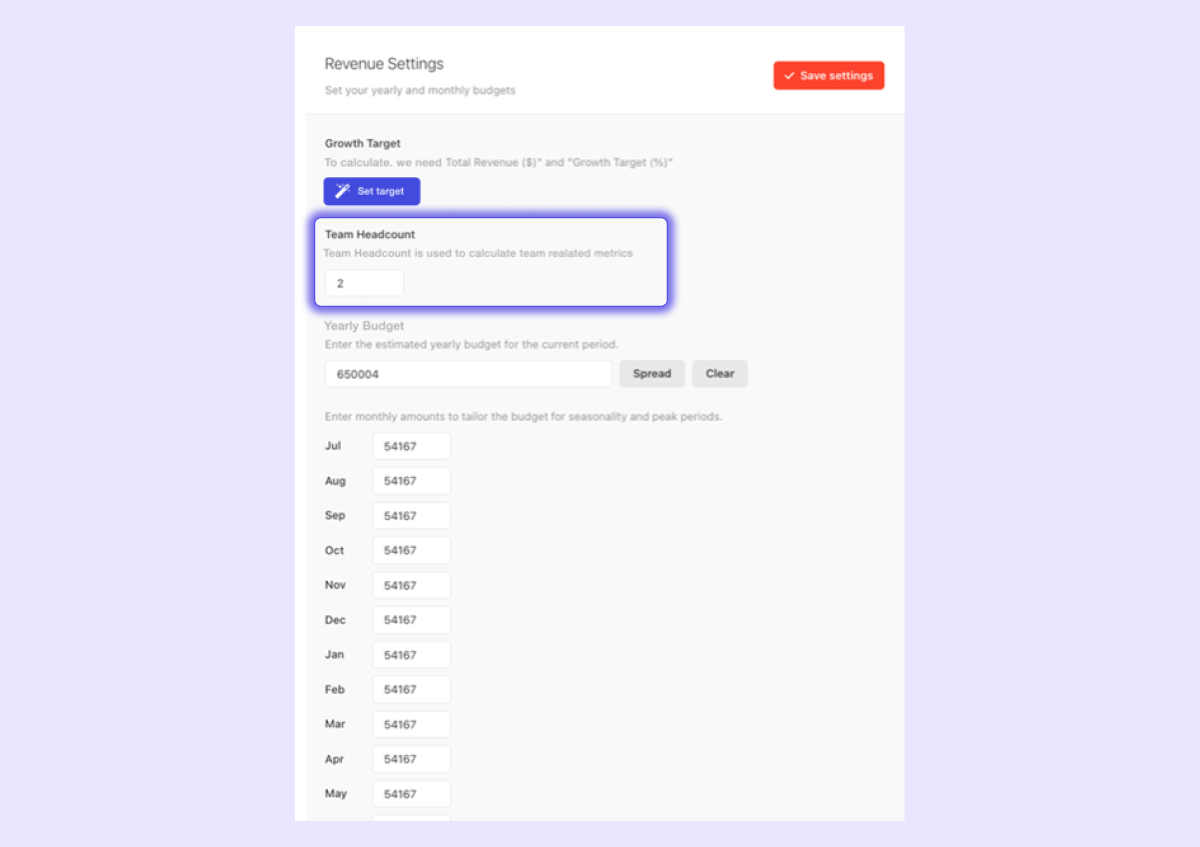Click the Yearly Budget input showing 650004
1200x847 pixels.
pyautogui.click(x=468, y=374)
